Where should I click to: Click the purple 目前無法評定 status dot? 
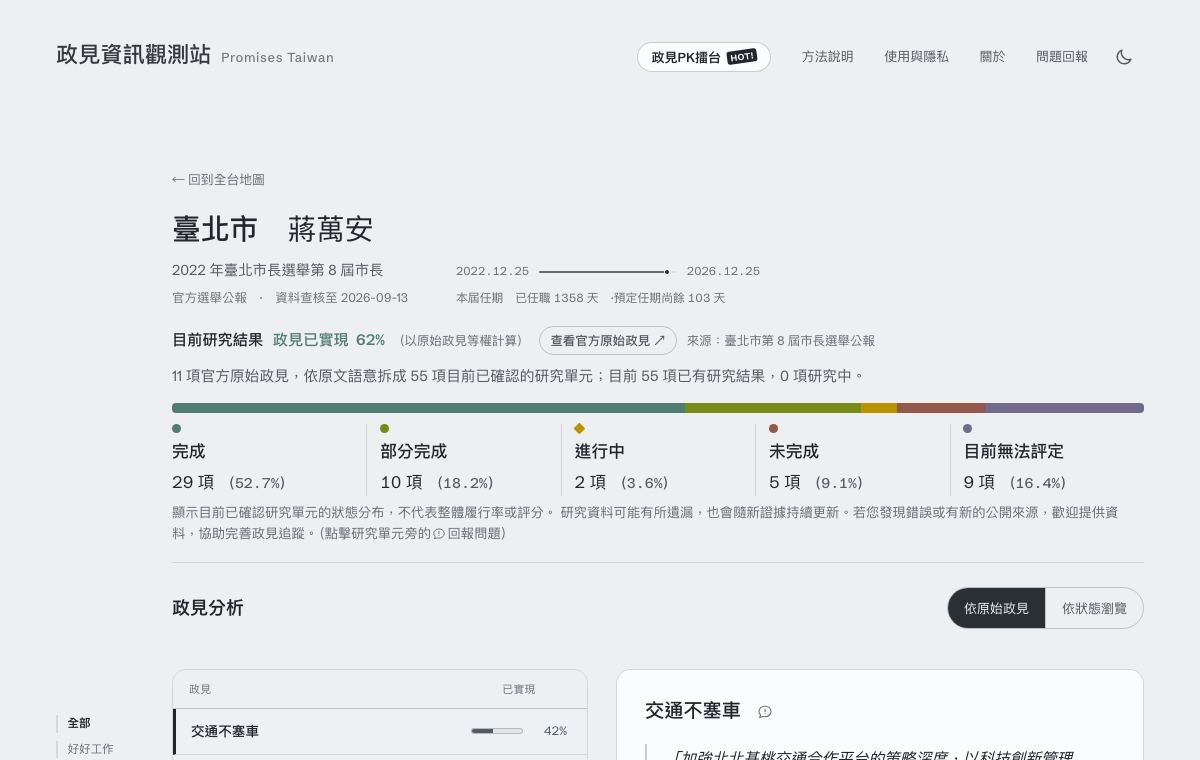[x=967, y=428]
